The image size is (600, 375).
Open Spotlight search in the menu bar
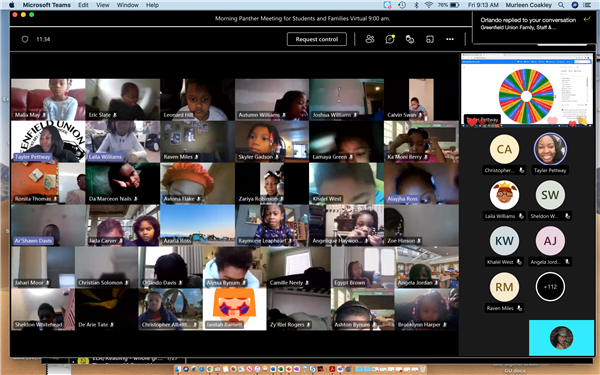561,5
